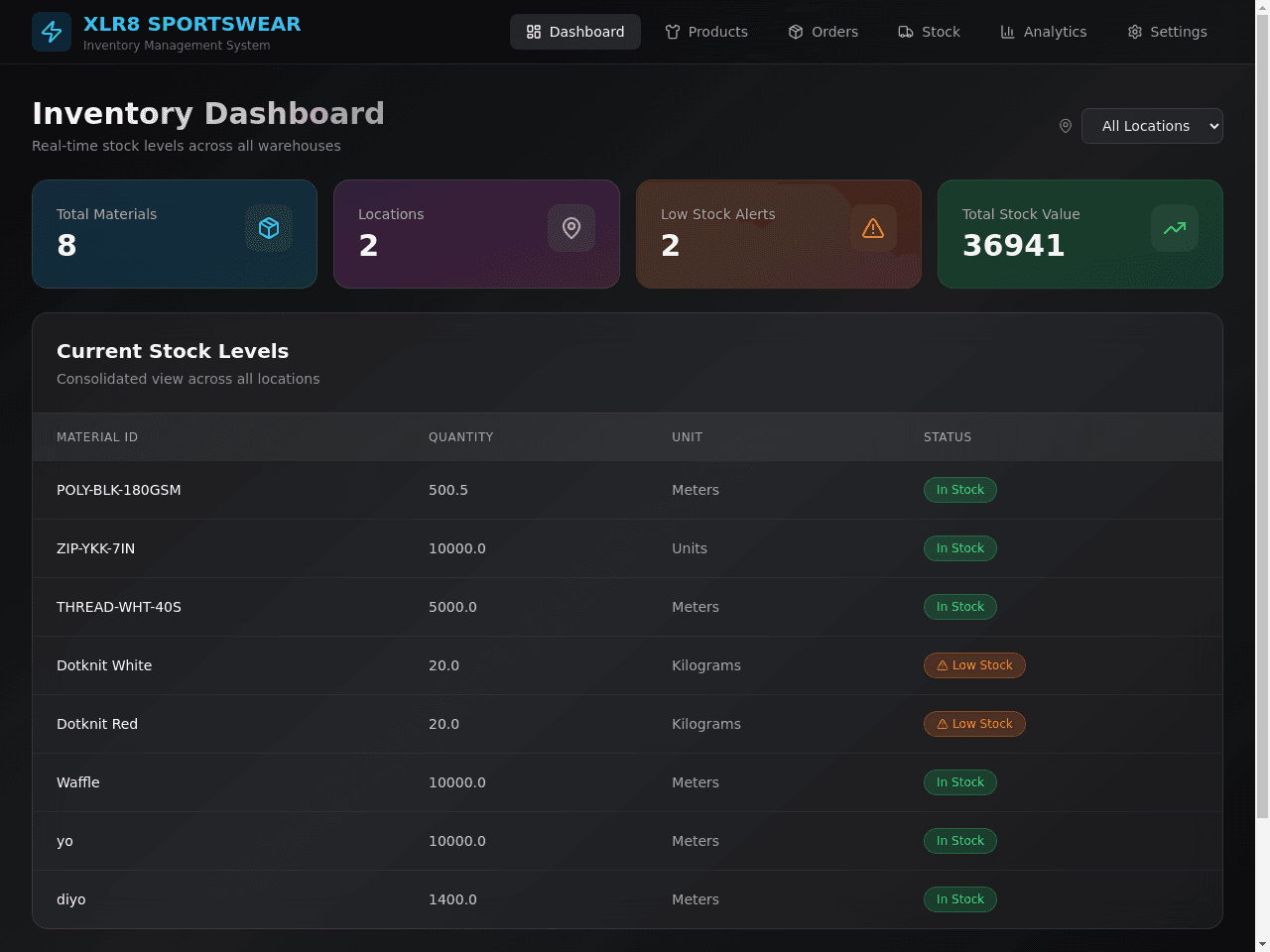Click the 1400.0 quantity value
Viewport: 1270px width, 952px height.
click(452, 899)
